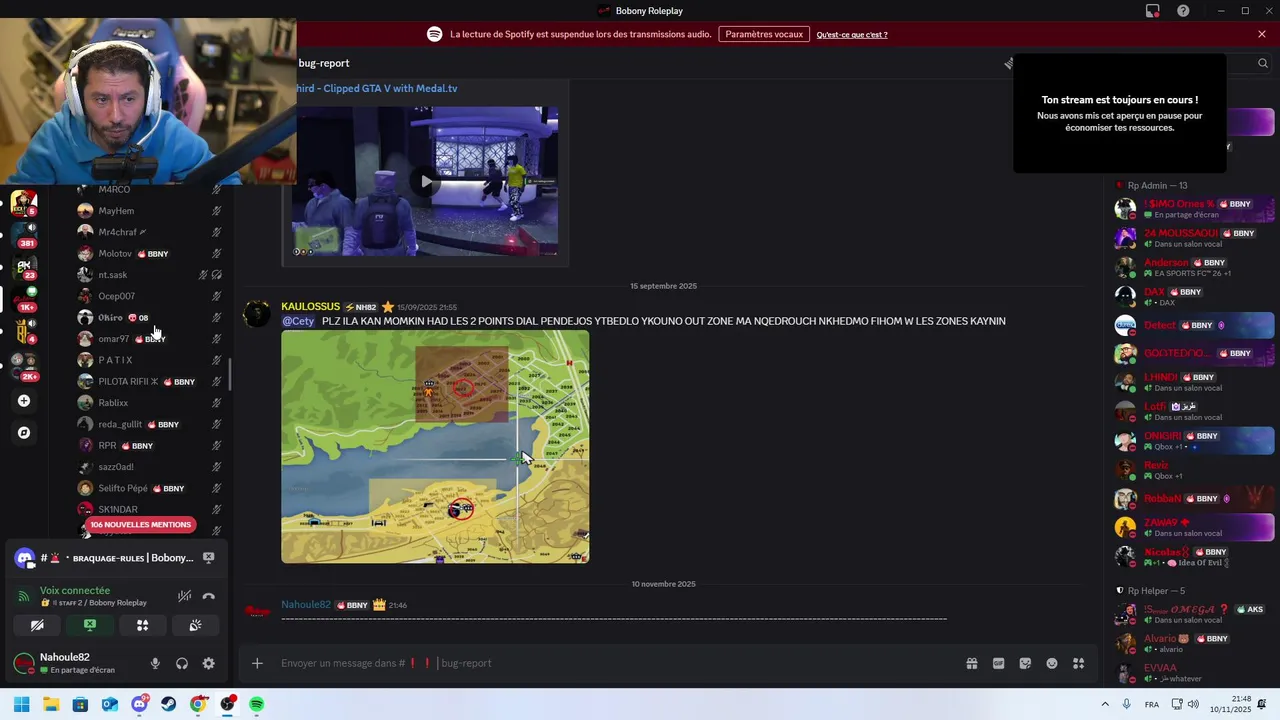Stop screen sharing with green screen button
This screenshot has width=1280, height=720.
coord(90,625)
